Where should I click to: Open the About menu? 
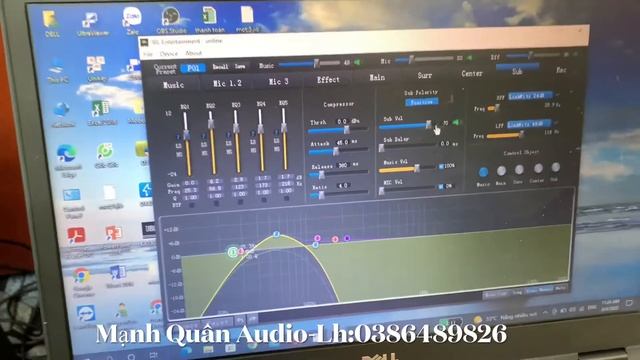[x=193, y=53]
